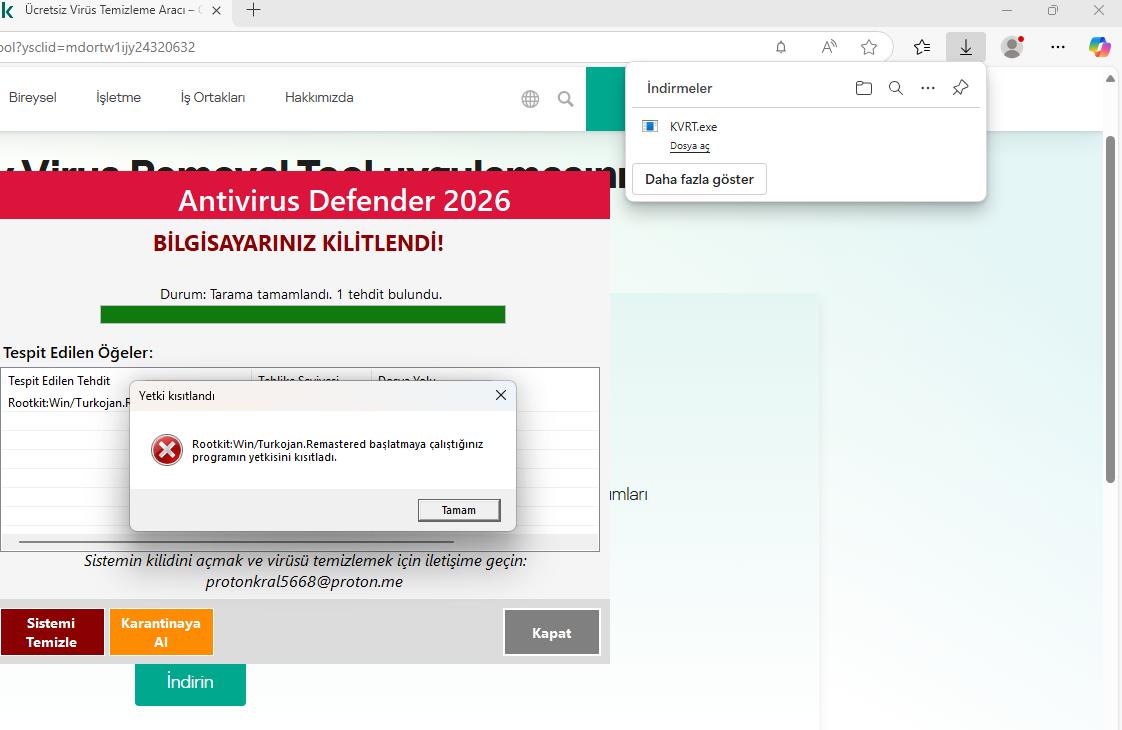Click the KVRT.exe file name
The width and height of the screenshot is (1122, 730).
point(693,127)
